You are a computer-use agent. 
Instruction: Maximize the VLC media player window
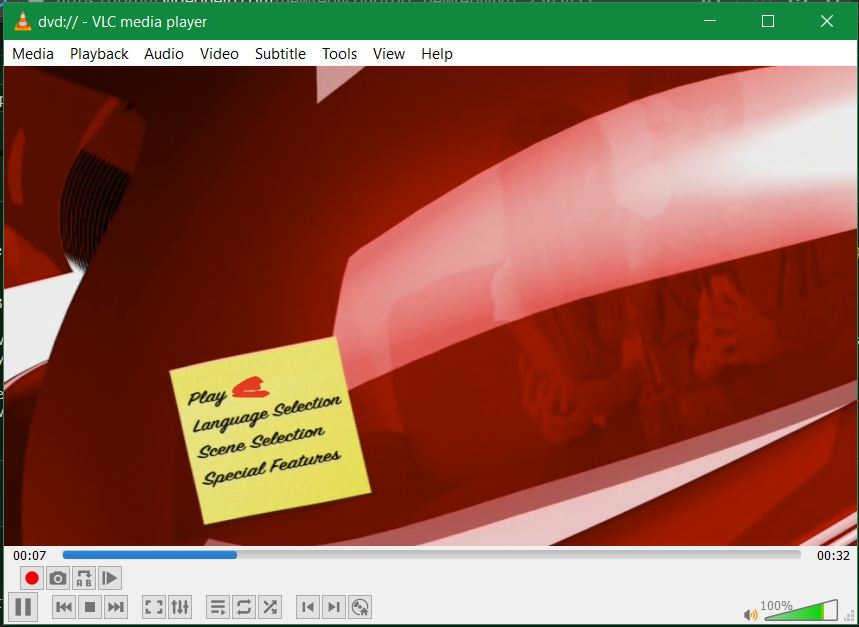[x=768, y=21]
